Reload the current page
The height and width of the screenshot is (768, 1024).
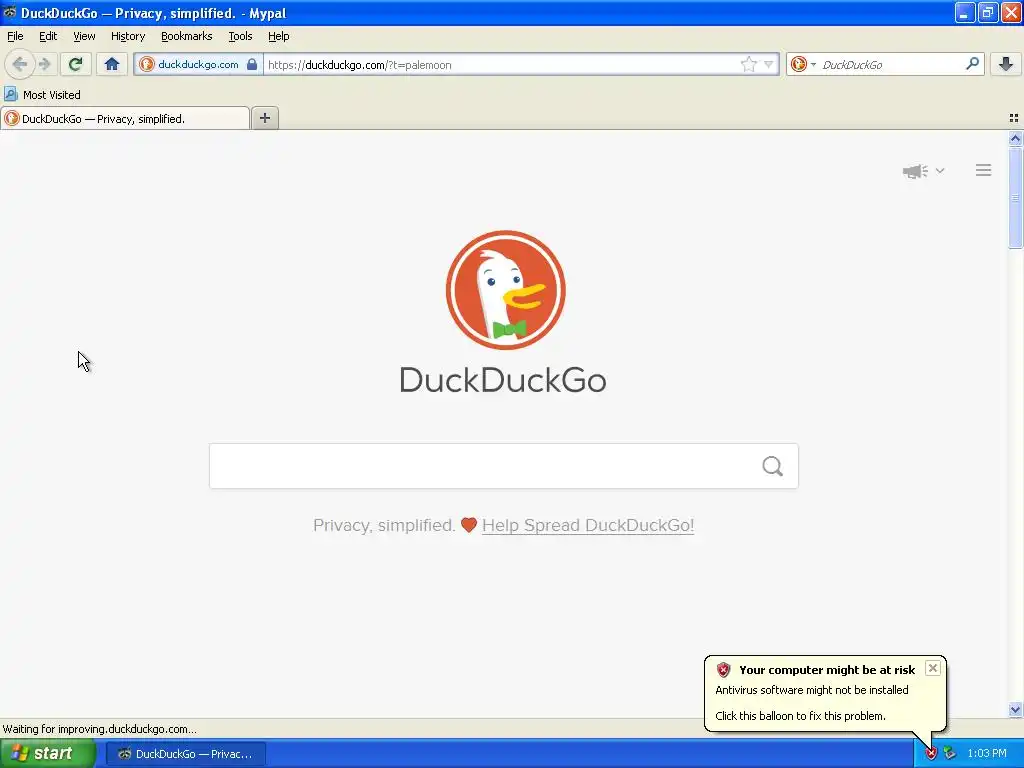(75, 64)
